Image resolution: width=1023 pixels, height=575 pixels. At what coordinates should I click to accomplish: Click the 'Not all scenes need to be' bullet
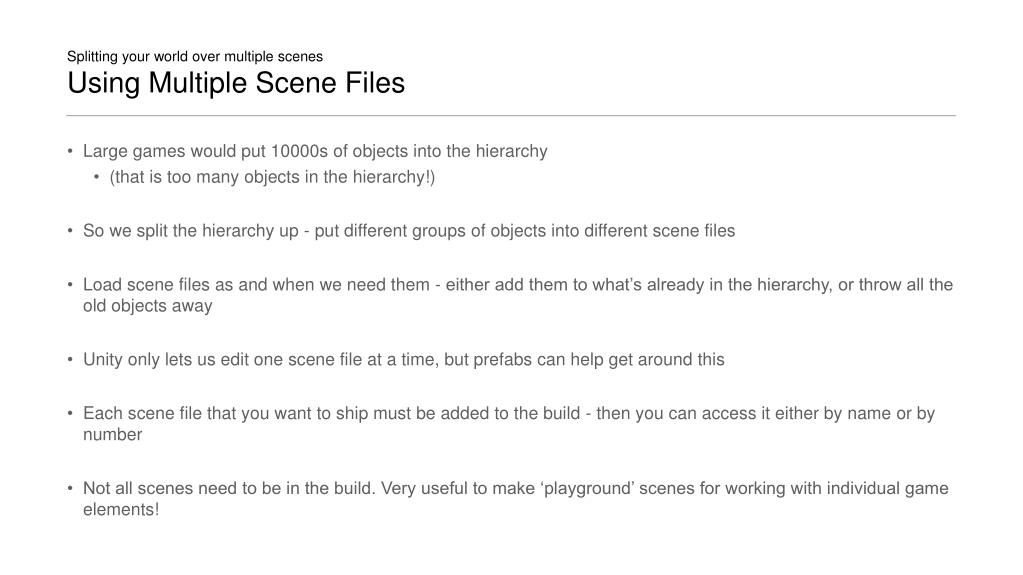[x=515, y=499]
